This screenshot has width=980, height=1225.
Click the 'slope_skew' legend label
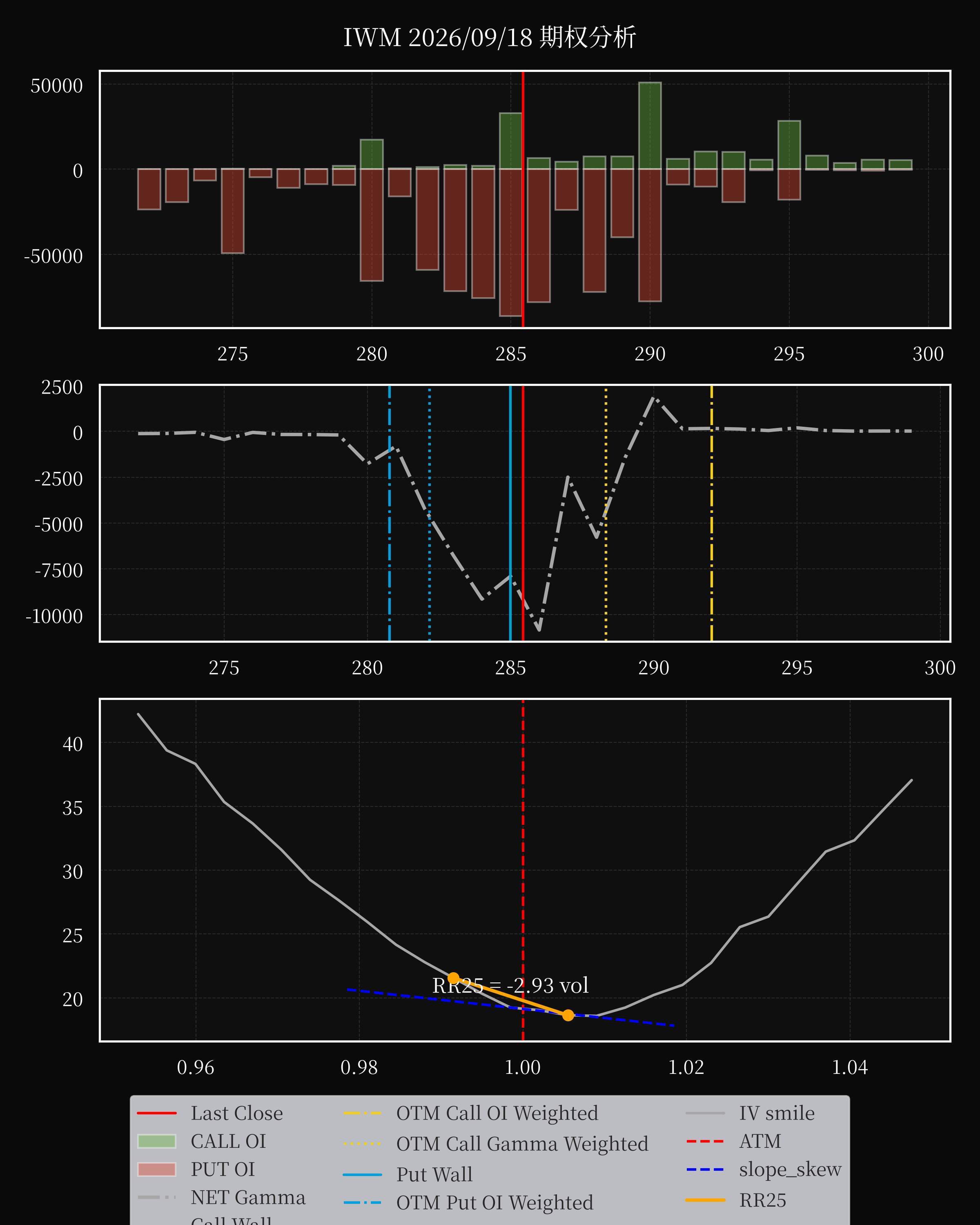click(x=790, y=1169)
